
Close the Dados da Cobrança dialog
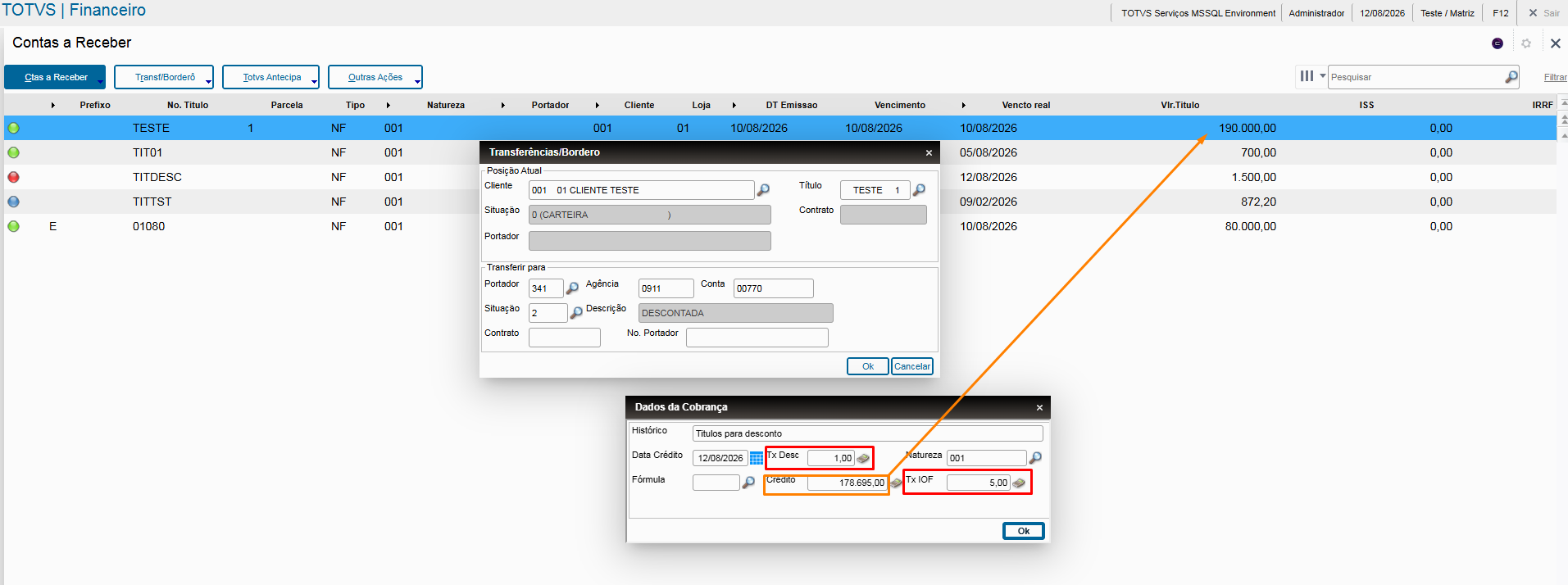tap(1039, 407)
